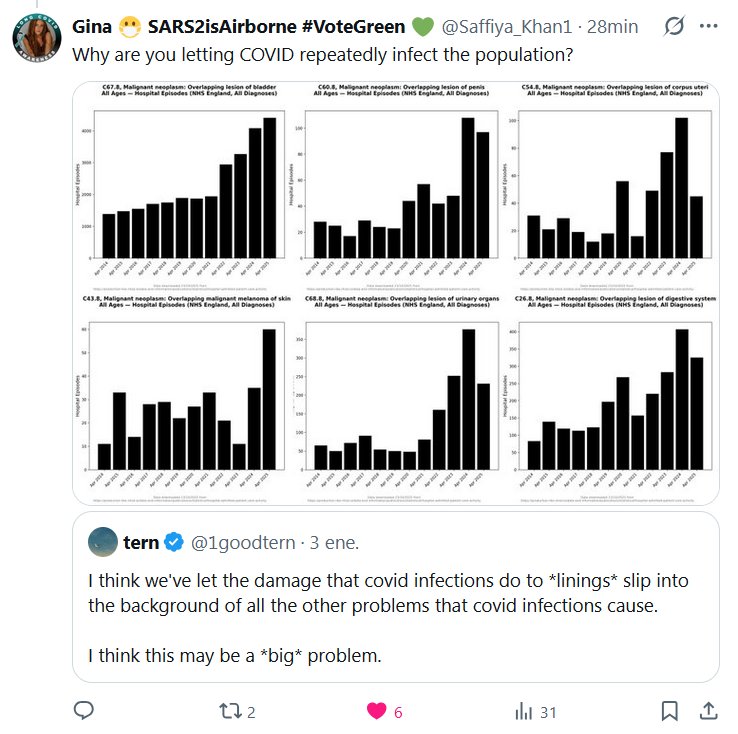
Task: Toggle the pink heart like button
Action: [377, 711]
